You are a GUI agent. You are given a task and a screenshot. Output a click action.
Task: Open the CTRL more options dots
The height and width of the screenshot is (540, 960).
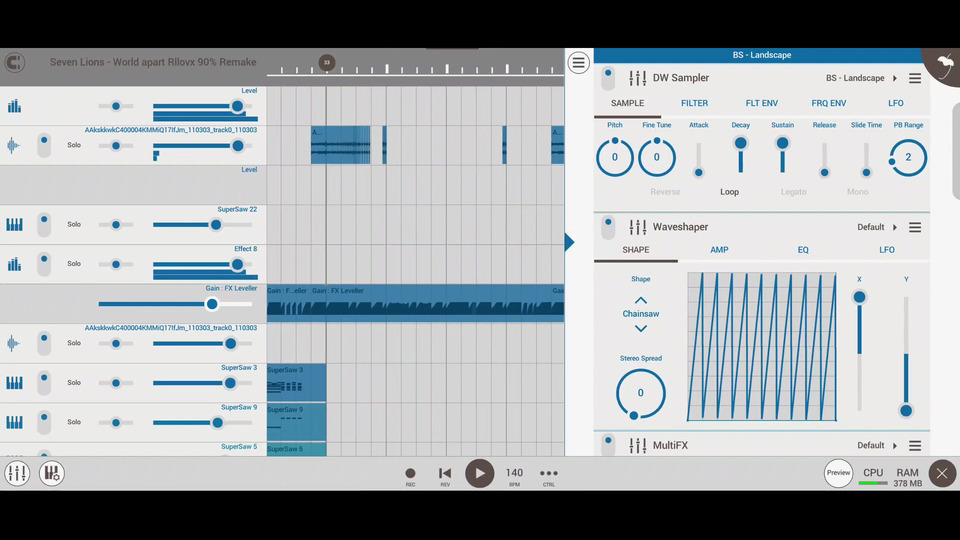point(549,473)
